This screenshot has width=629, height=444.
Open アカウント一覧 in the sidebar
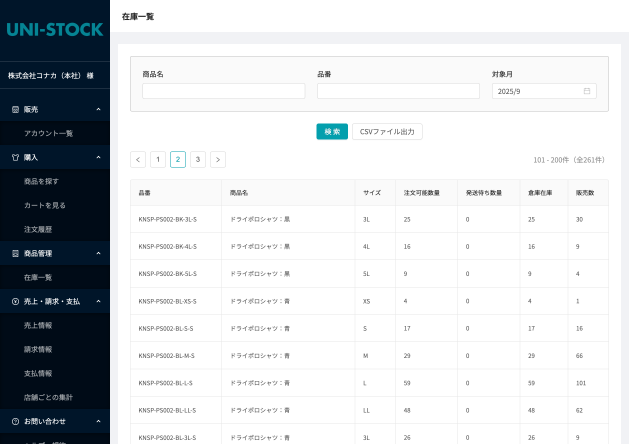click(48, 133)
